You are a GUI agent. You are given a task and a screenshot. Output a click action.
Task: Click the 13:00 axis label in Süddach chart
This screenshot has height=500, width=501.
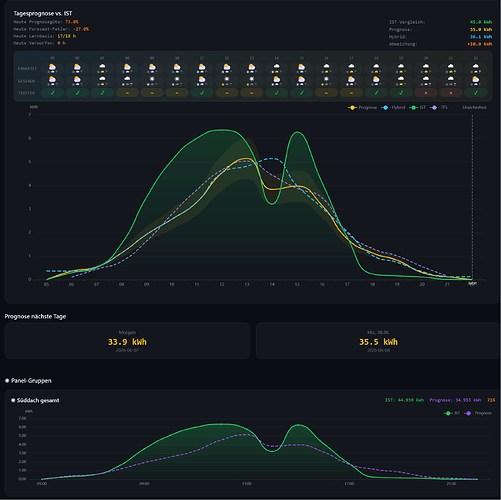coord(247,483)
